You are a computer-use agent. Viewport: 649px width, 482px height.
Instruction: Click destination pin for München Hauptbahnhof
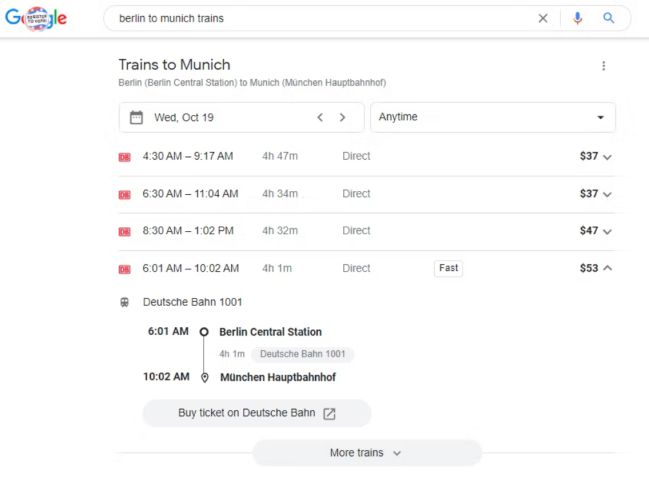204,378
